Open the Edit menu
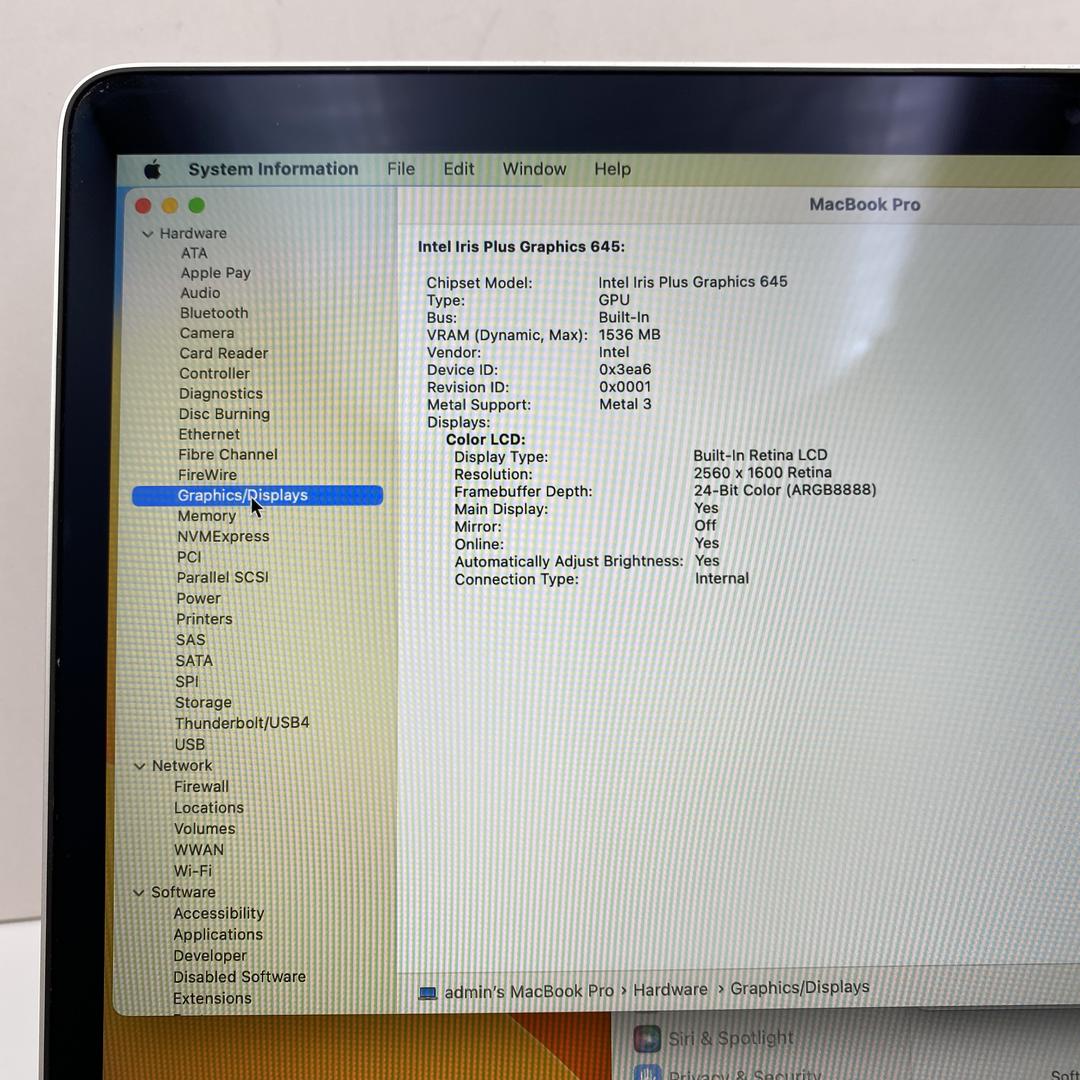 (459, 169)
